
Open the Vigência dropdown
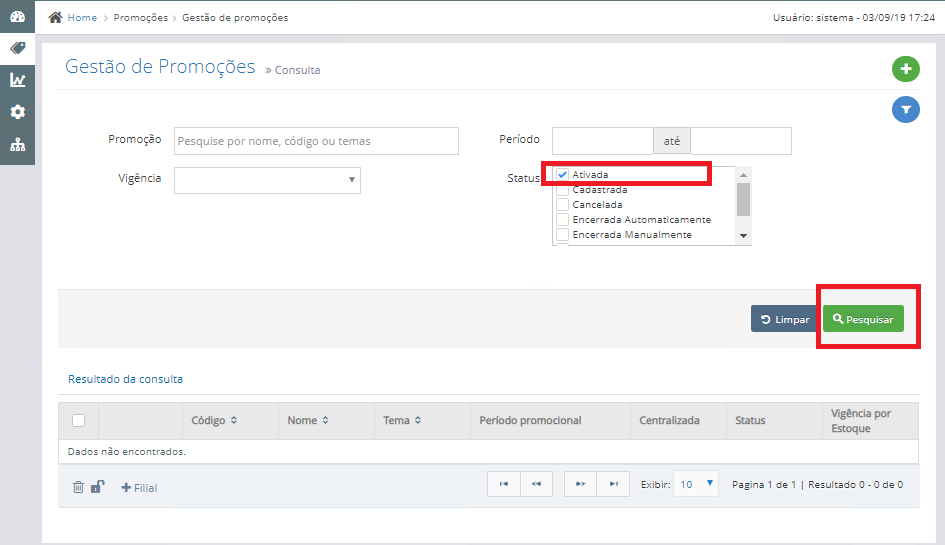(268, 180)
